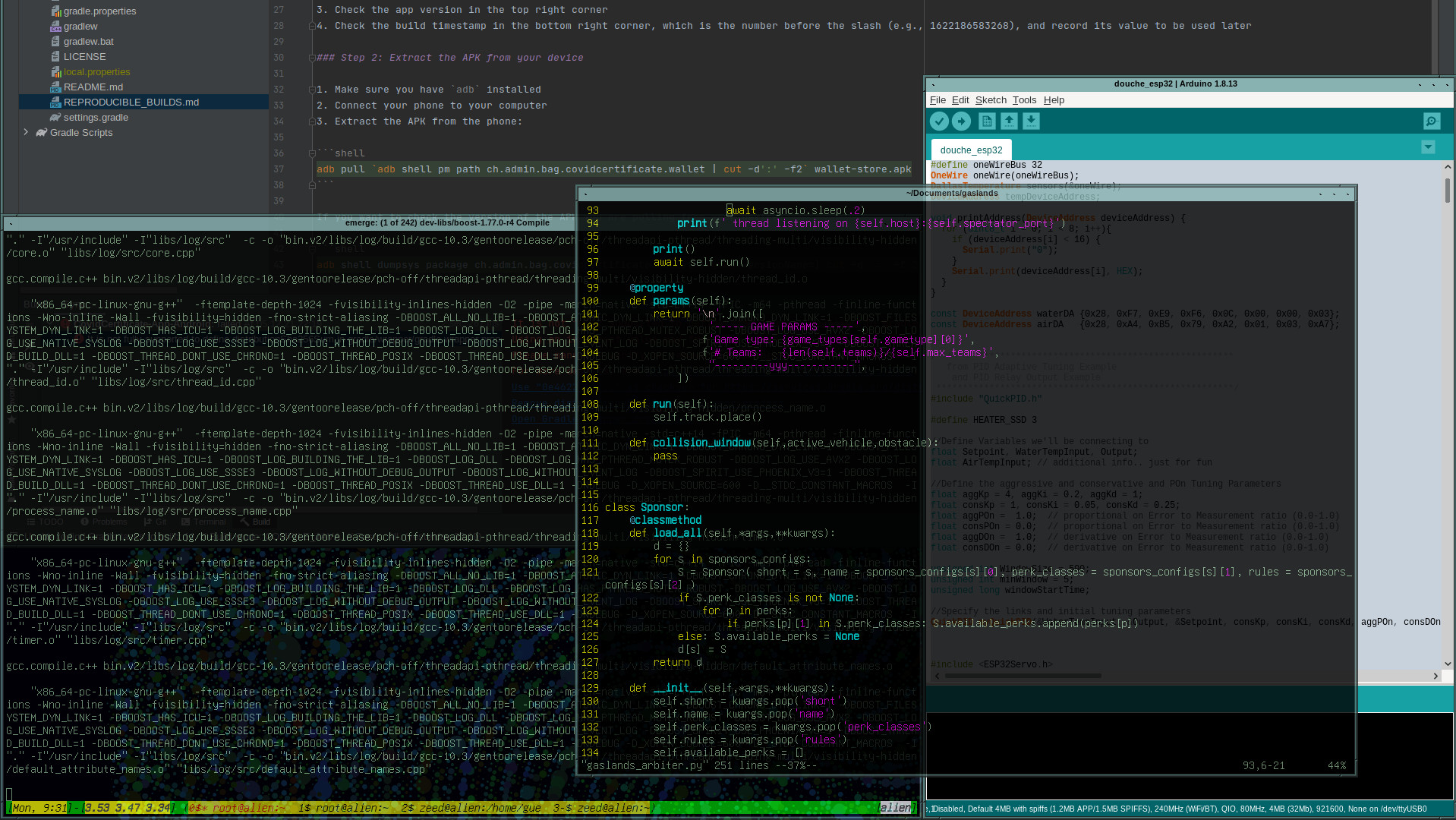This screenshot has width=1456, height=820.
Task: Click the README.md file icon
Action: coord(55,87)
